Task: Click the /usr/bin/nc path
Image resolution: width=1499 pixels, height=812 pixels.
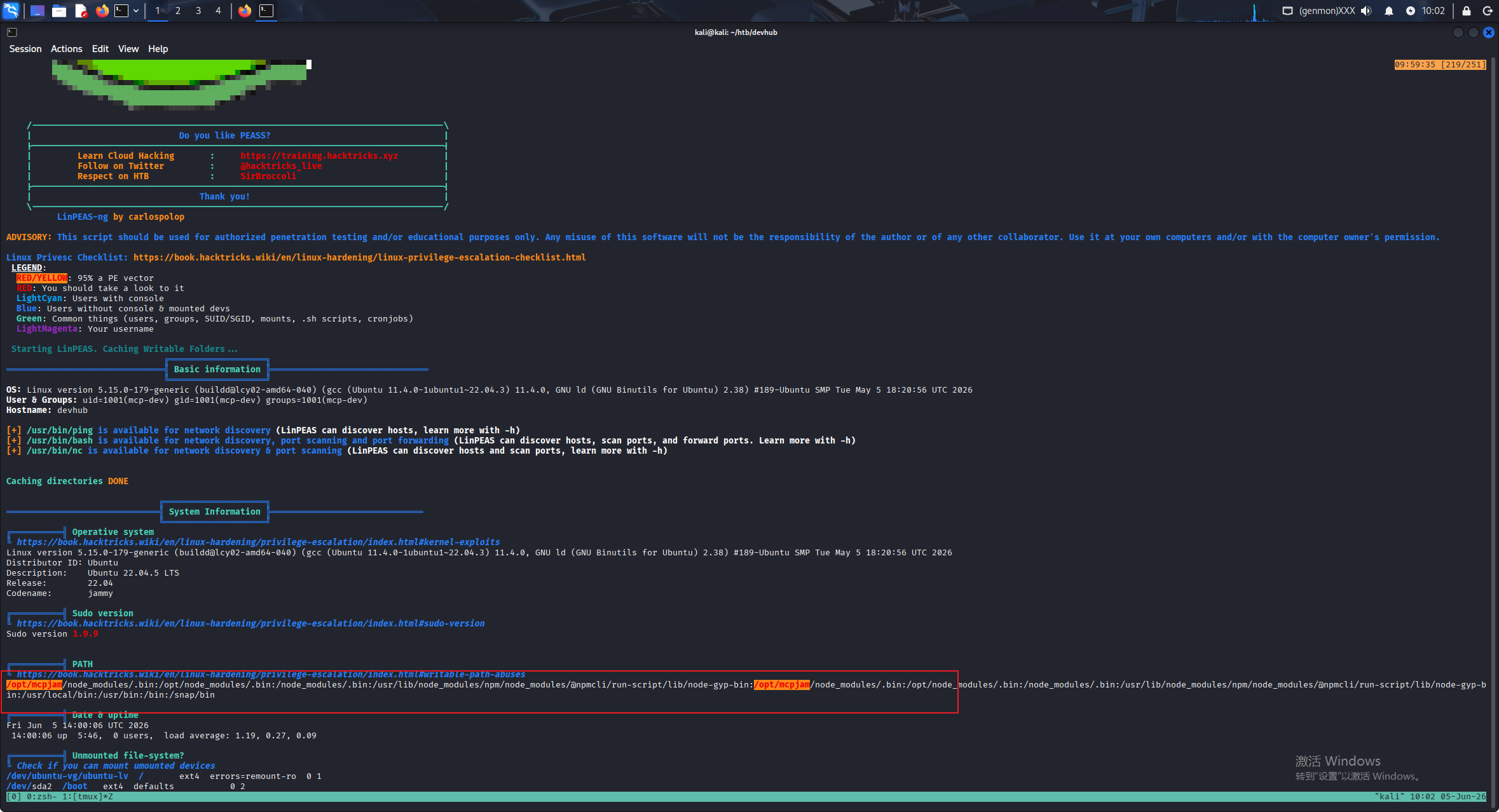Action: 55,450
